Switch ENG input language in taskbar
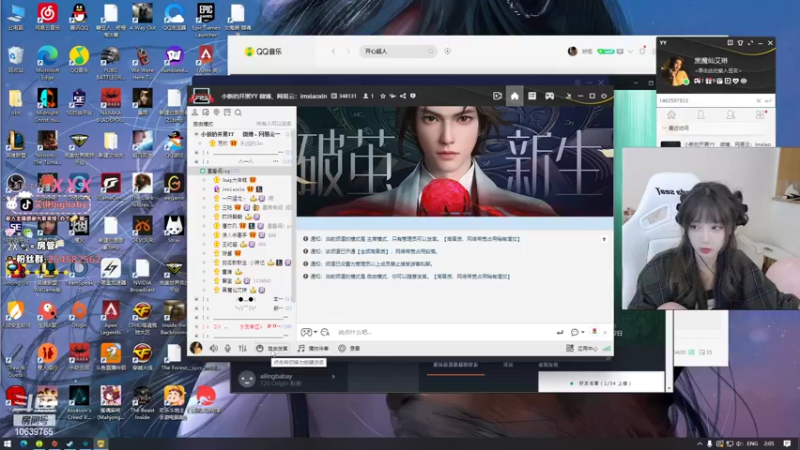Screen dimensions: 800x450 pos(752,444)
